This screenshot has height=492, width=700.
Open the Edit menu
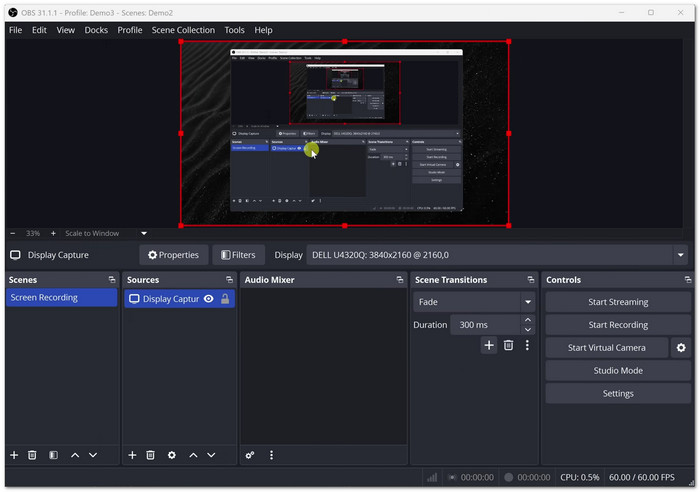pos(39,30)
